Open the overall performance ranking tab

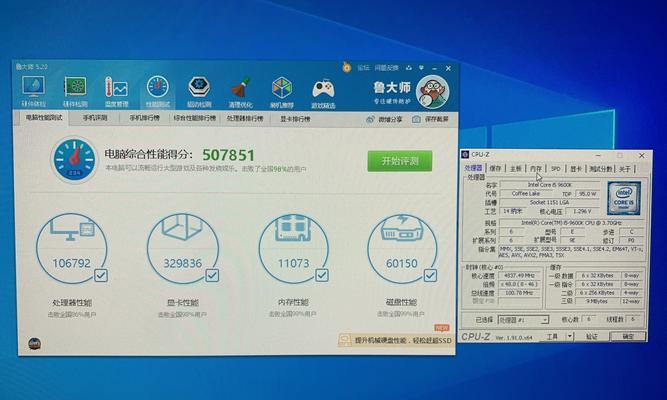pos(194,118)
